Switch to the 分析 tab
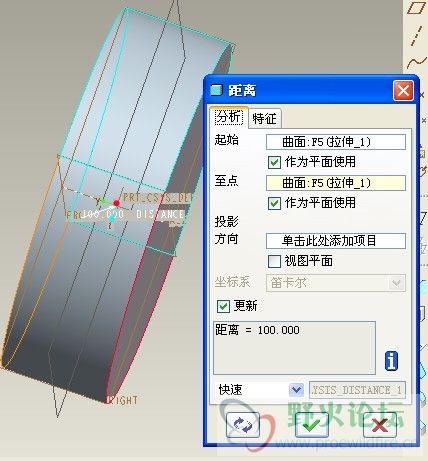This screenshot has width=428, height=461. click(229, 117)
